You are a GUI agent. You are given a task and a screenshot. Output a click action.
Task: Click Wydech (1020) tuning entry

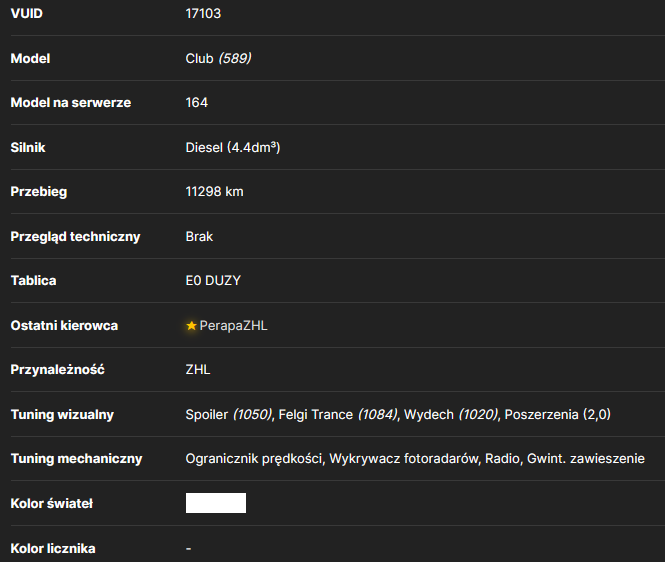pyautogui.click(x=451, y=415)
